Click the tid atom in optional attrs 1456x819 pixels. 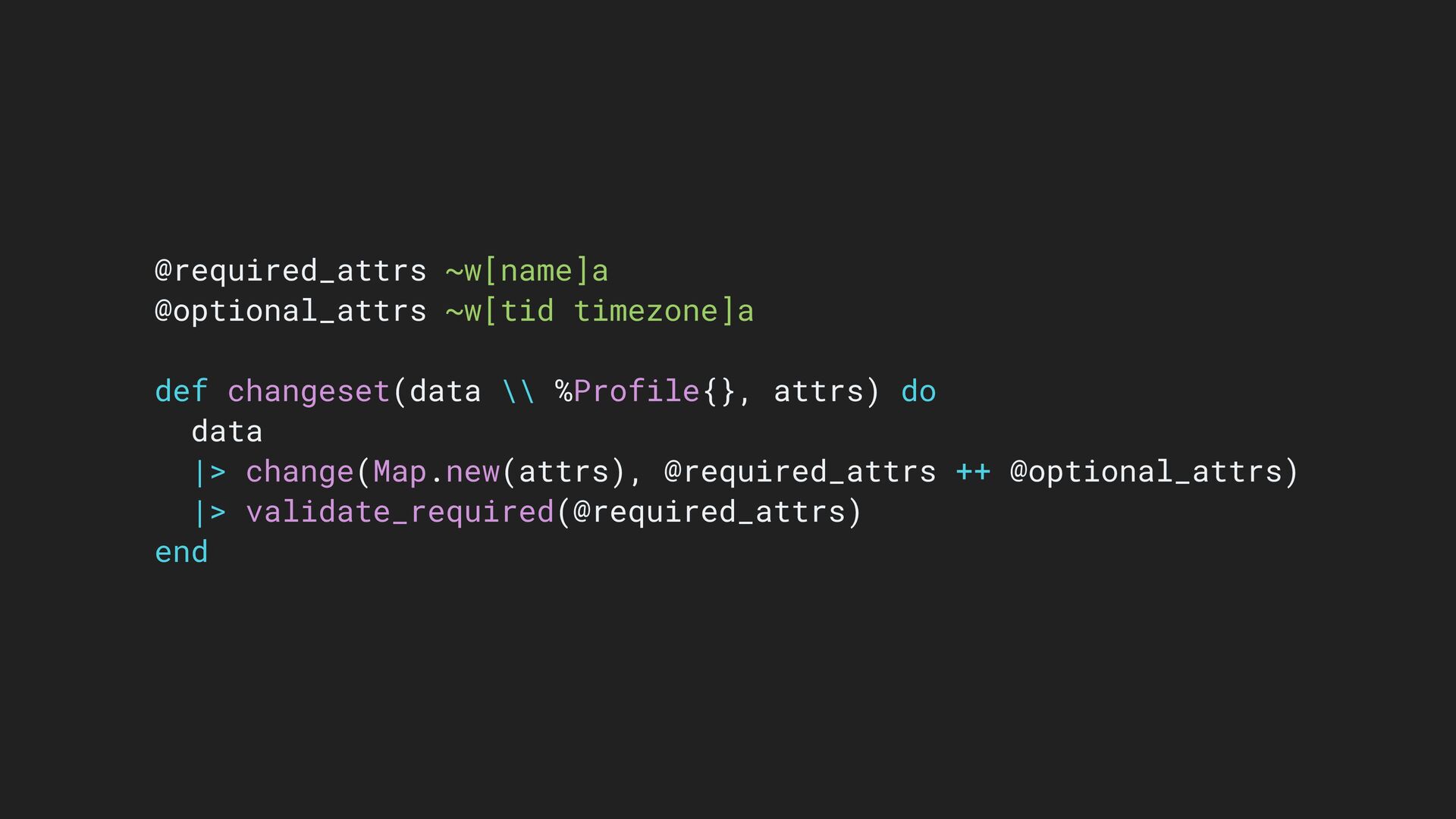point(527,311)
